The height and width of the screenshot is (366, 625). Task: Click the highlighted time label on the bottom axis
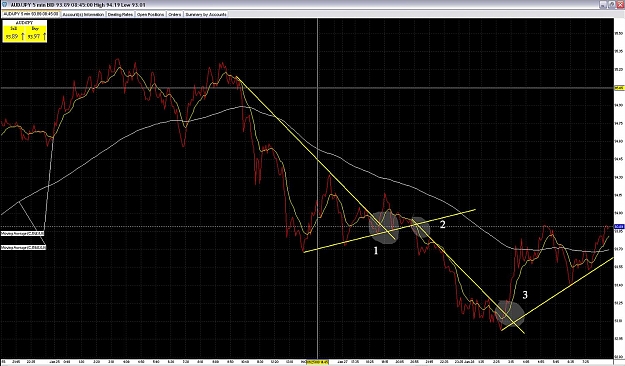317,362
